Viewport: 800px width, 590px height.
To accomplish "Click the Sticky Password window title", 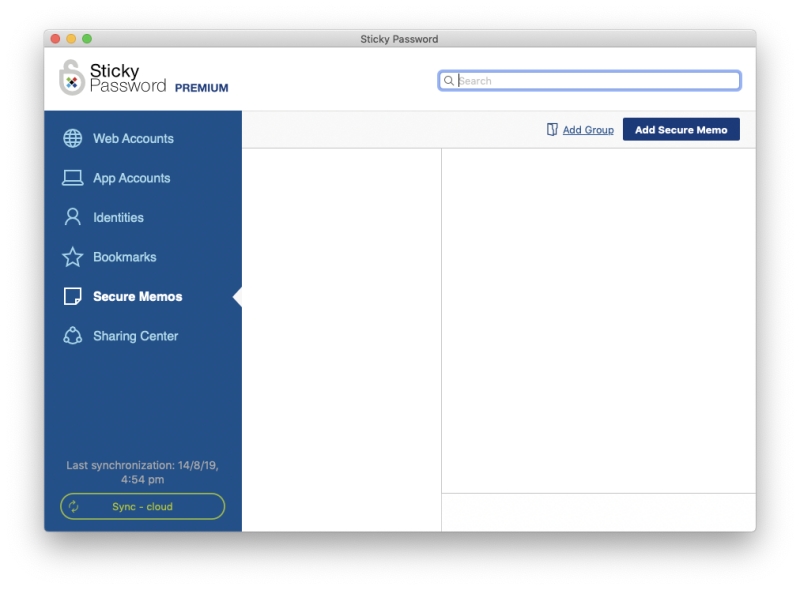I will click(x=399, y=39).
